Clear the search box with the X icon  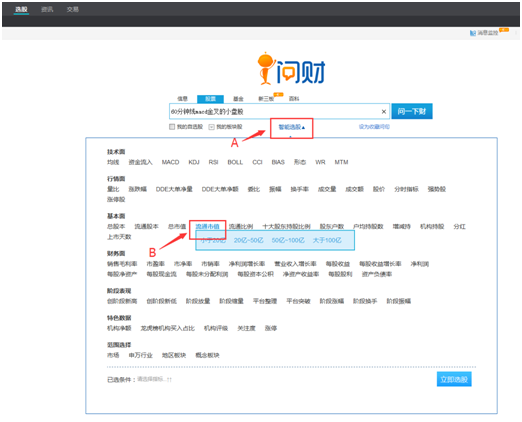tap(384, 112)
